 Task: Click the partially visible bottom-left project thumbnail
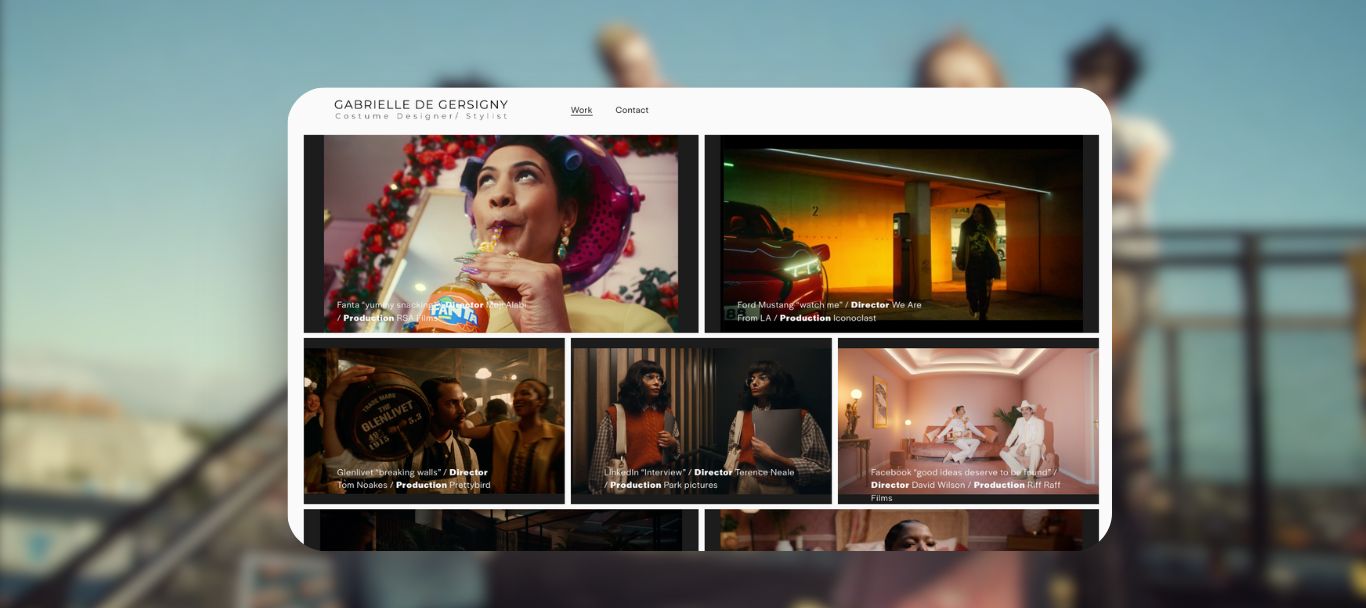tap(500, 530)
